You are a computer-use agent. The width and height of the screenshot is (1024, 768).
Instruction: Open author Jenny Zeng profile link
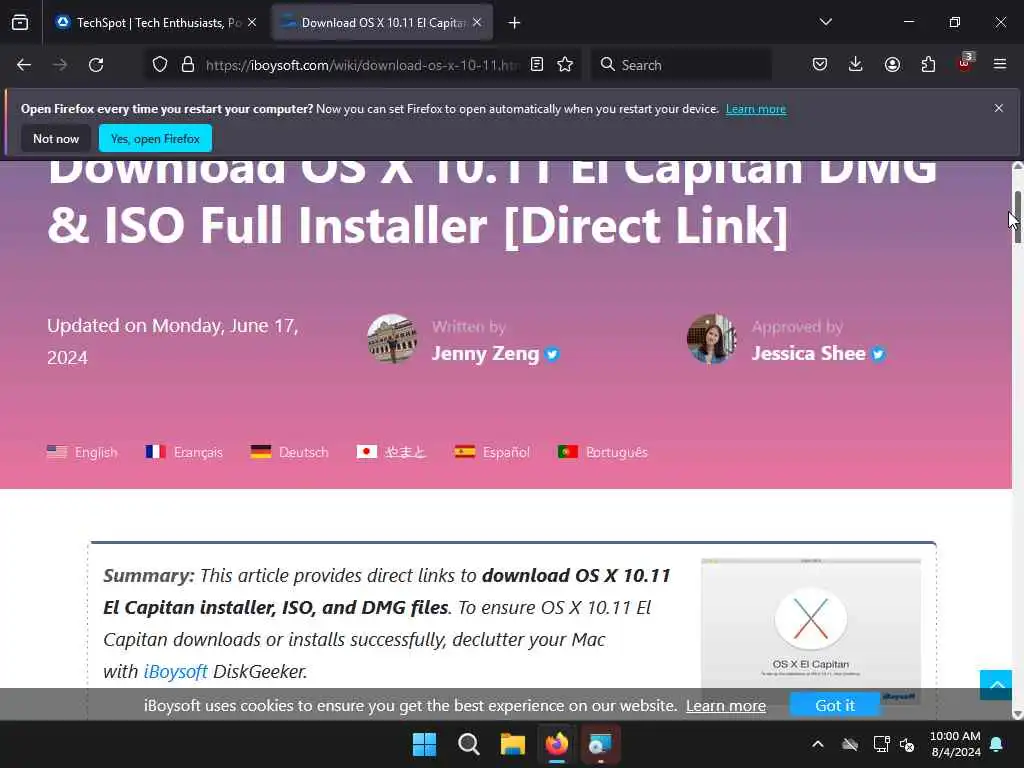pos(485,353)
